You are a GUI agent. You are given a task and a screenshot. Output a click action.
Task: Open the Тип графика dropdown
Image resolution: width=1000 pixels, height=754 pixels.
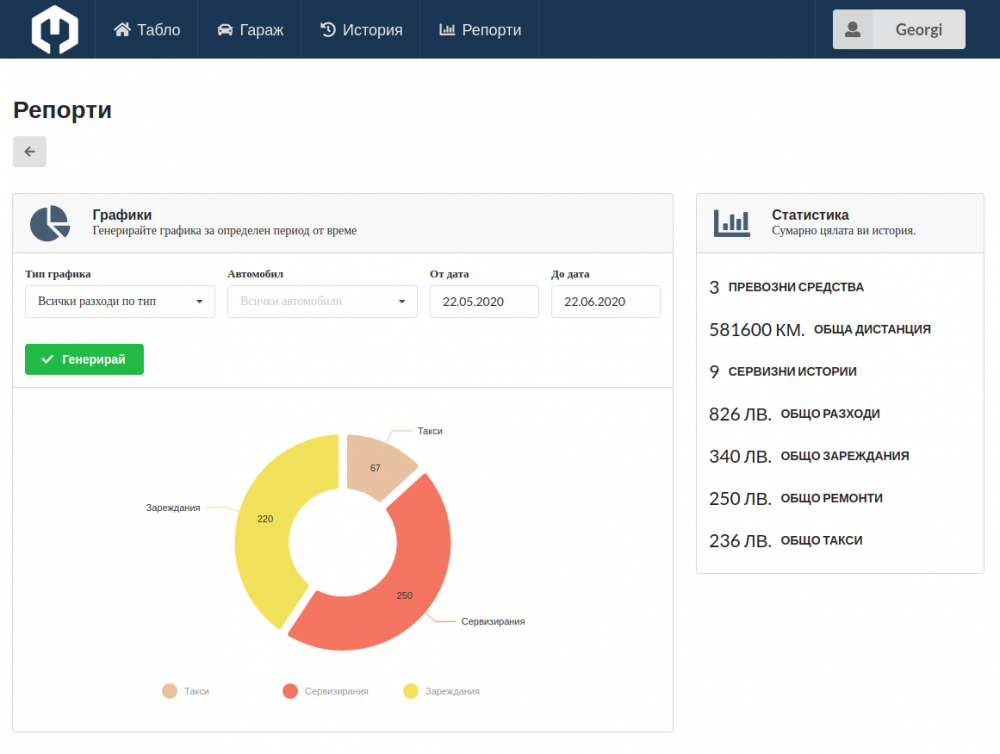[x=120, y=301]
